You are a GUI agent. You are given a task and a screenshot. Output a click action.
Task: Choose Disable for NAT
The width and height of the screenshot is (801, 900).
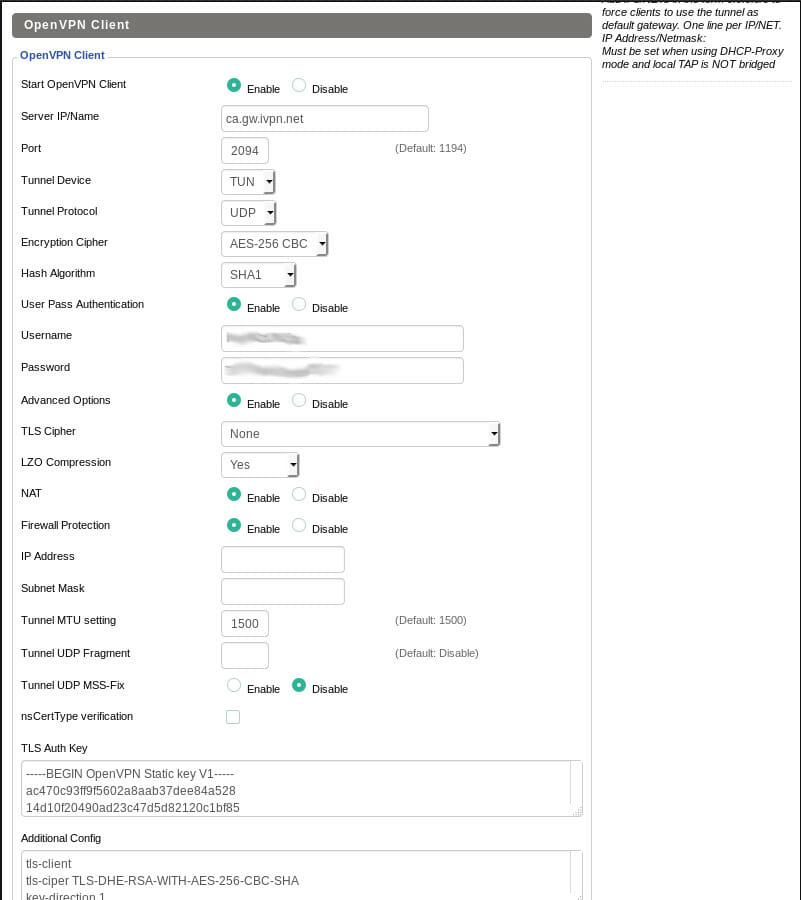coord(299,494)
